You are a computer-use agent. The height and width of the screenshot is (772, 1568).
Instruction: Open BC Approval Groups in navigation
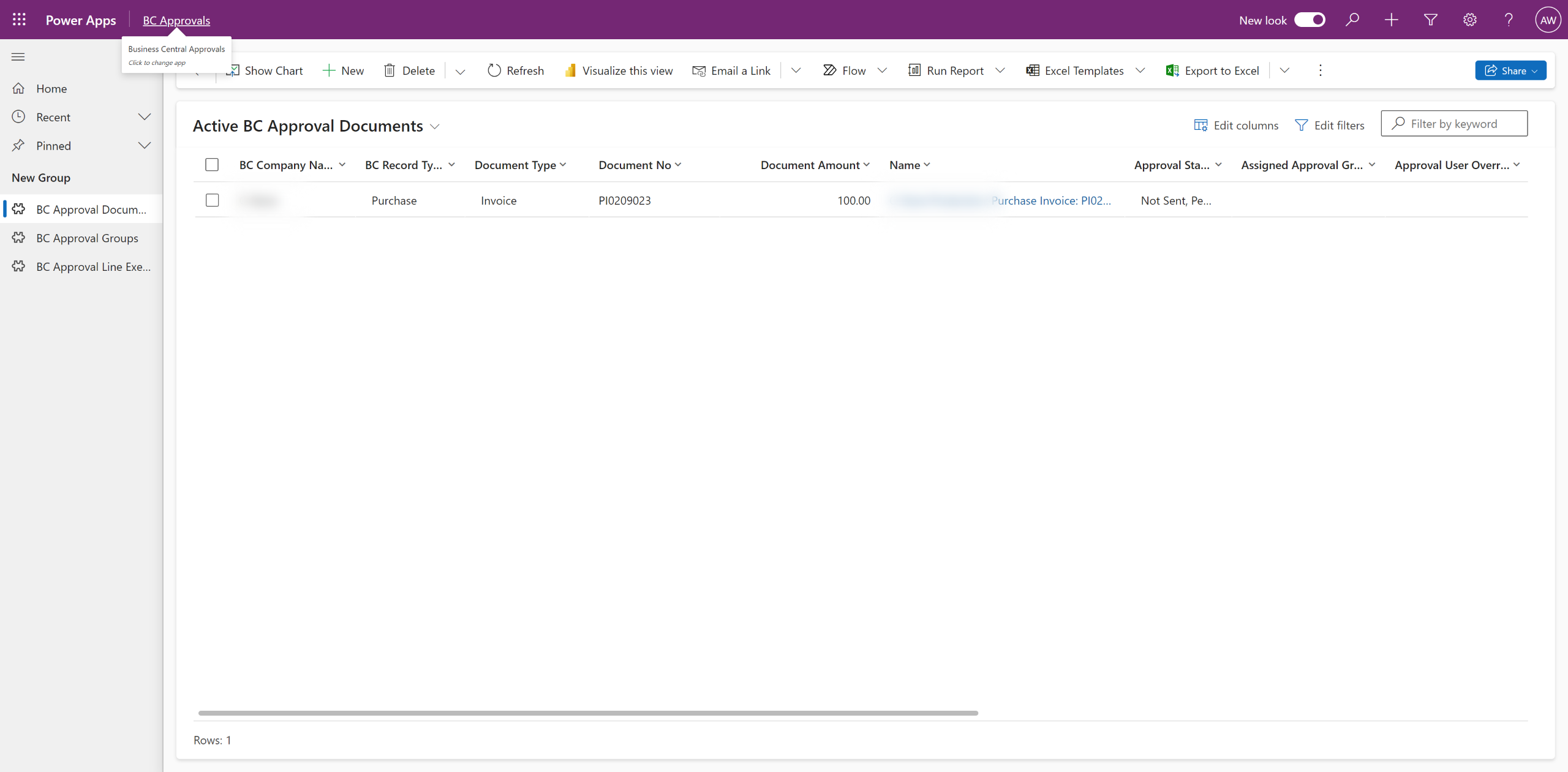(87, 238)
